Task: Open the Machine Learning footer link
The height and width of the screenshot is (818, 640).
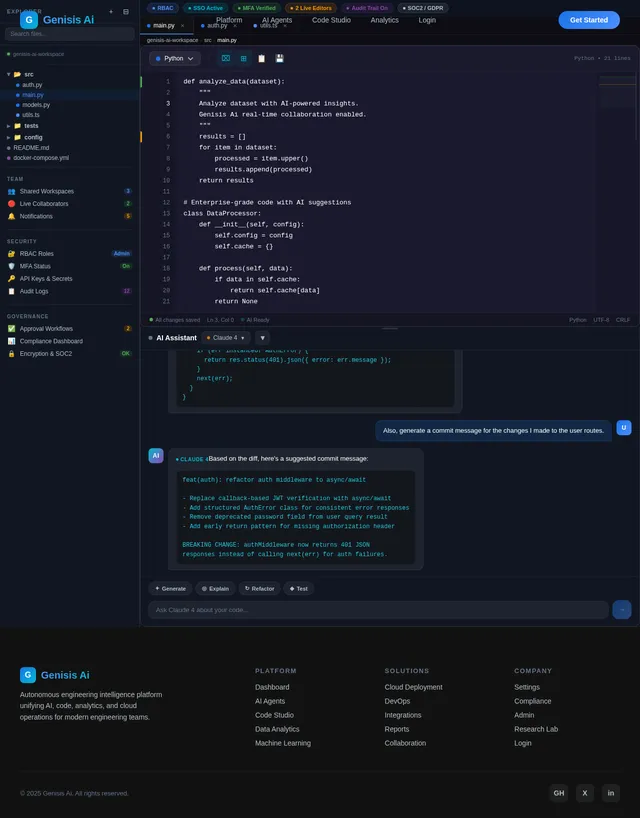Action: click(x=283, y=743)
